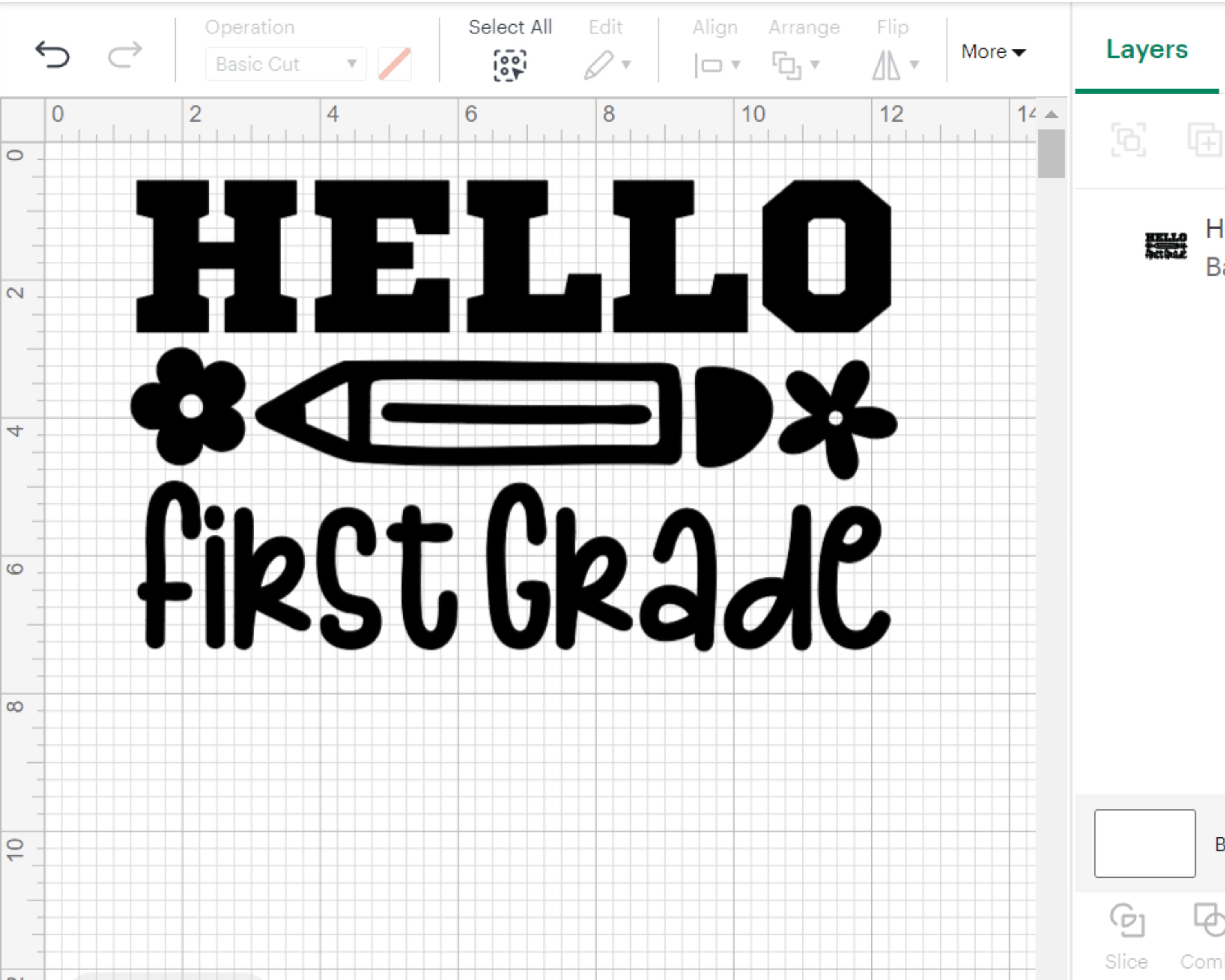Select the Hello First Grade layer thumbnail
The image size is (1225, 980).
tap(1167, 245)
